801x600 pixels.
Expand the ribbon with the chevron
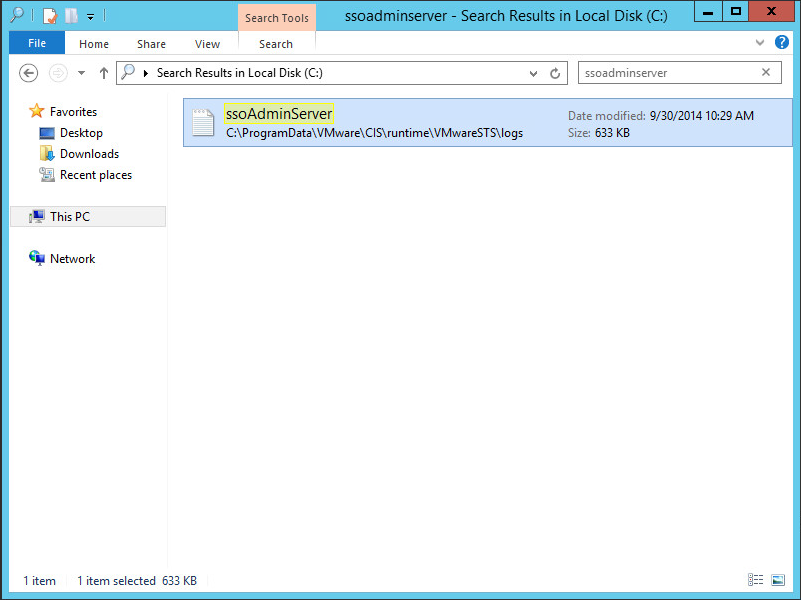pyautogui.click(x=760, y=42)
